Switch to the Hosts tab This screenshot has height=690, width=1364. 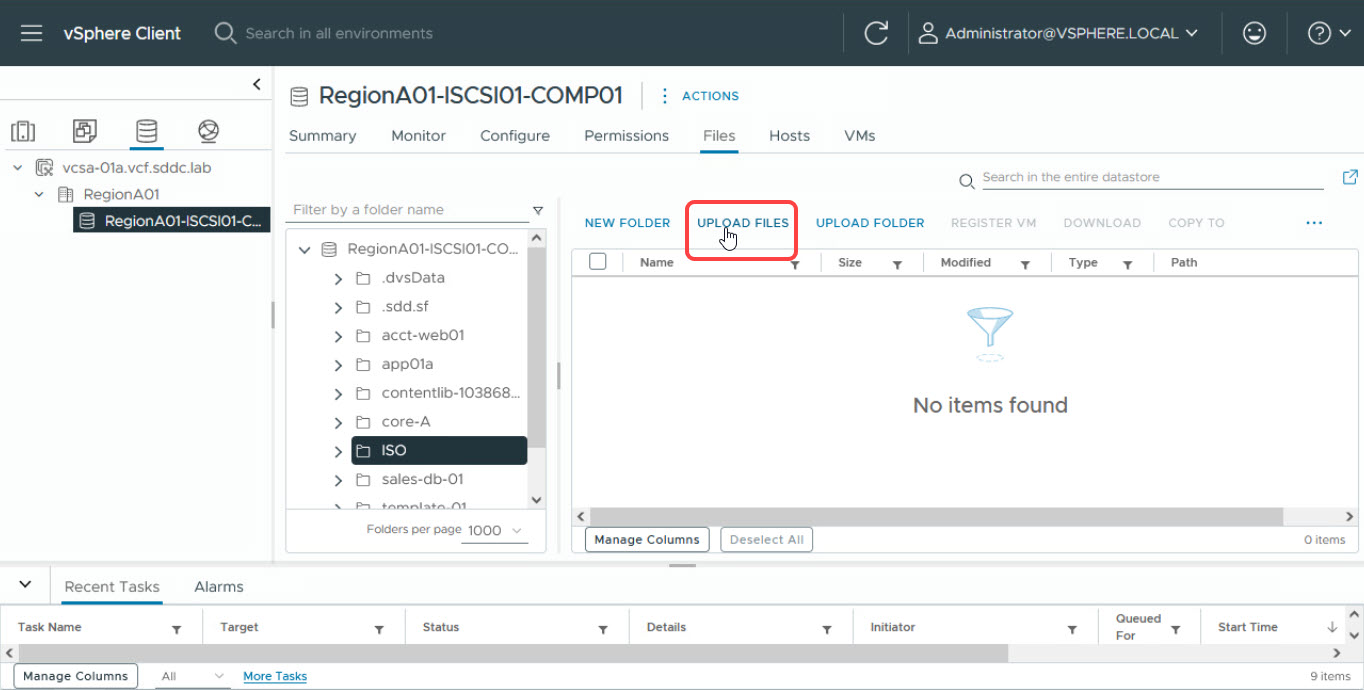pos(790,136)
